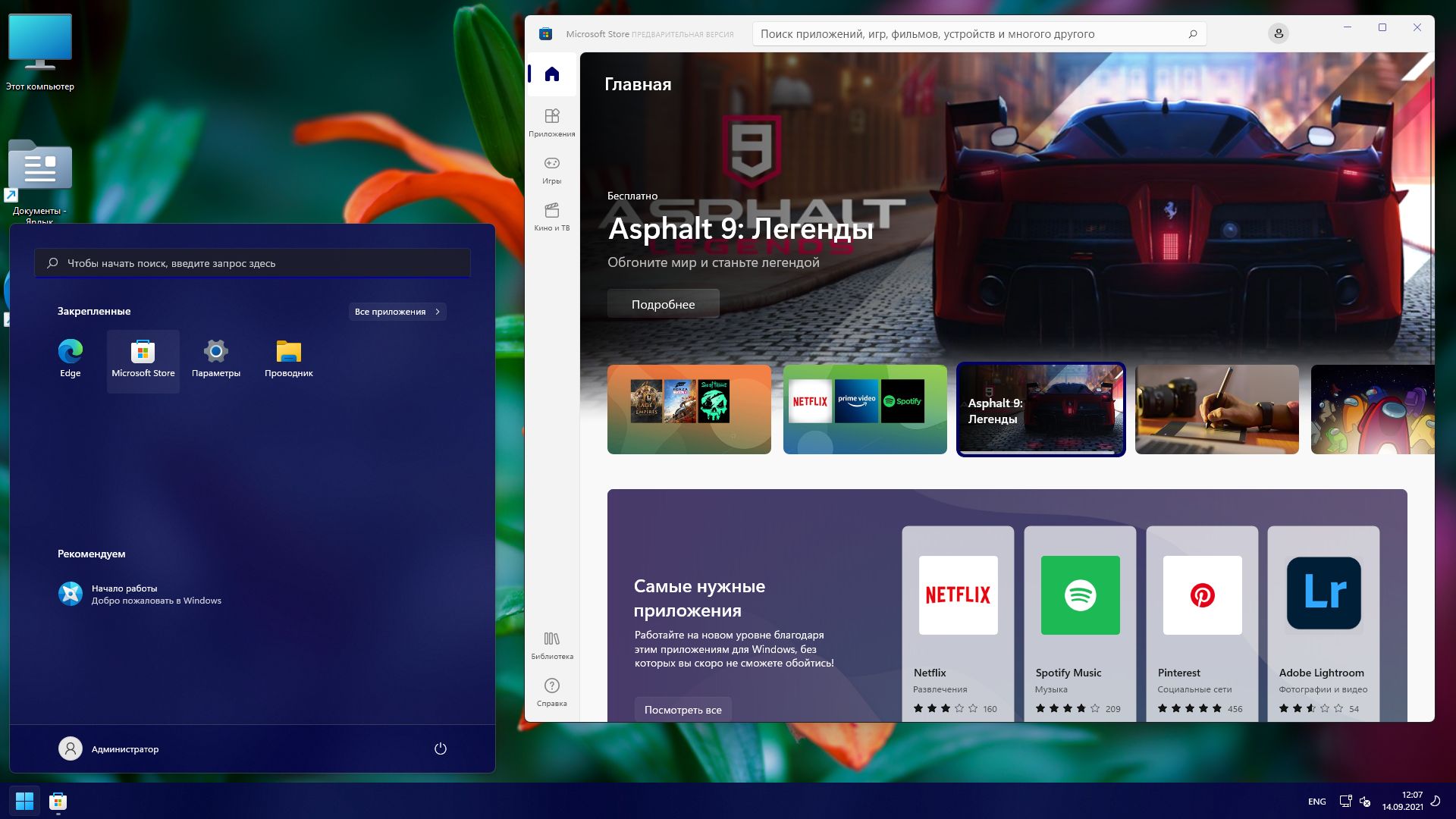Click Посмотреть все button

[682, 710]
